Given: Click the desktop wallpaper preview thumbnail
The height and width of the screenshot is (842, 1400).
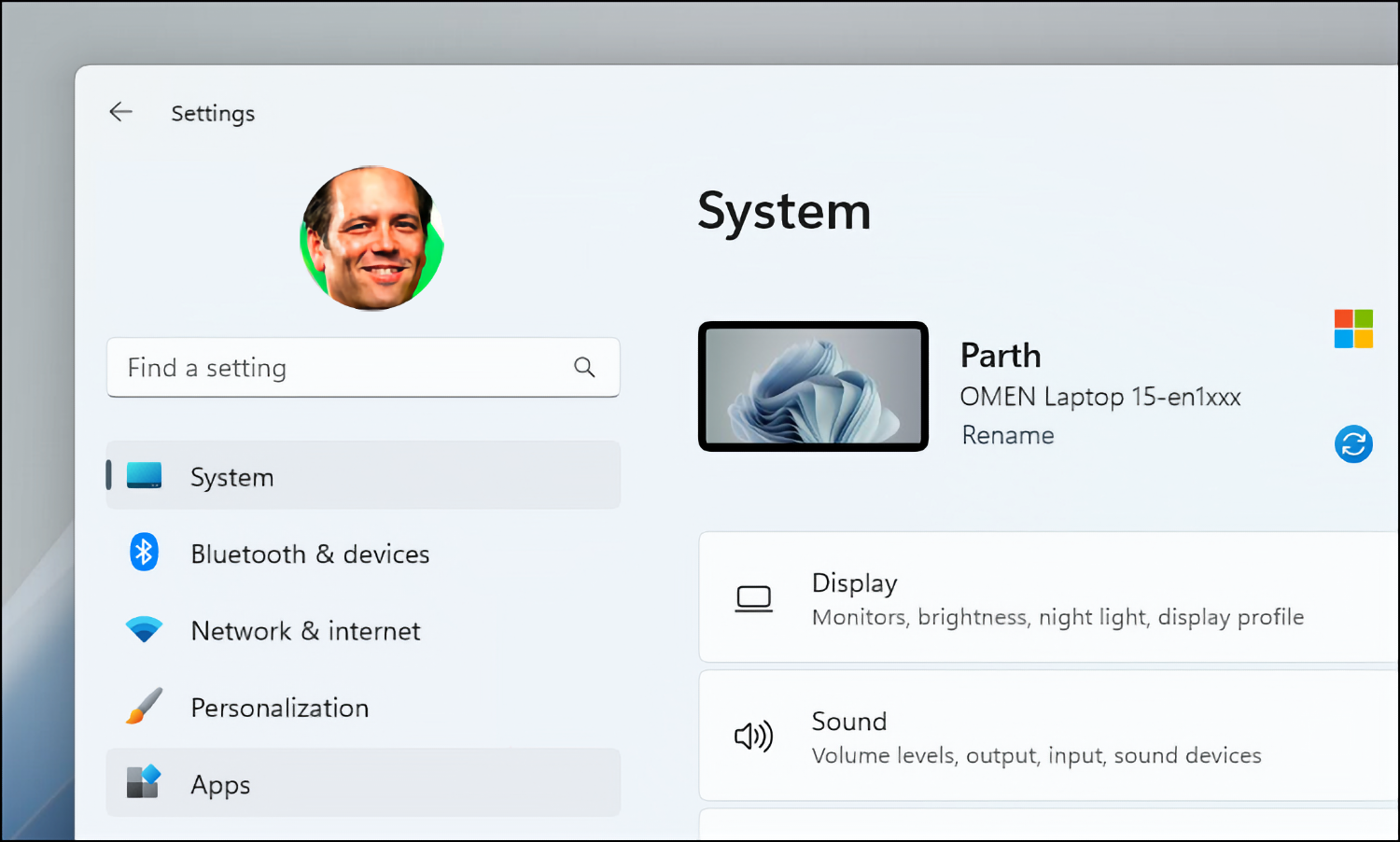Looking at the screenshot, I should point(813,386).
